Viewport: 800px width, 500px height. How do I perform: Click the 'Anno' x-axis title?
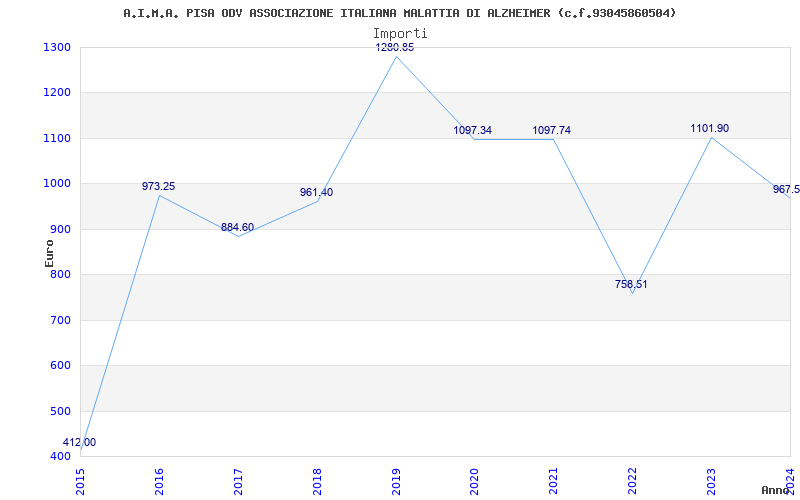776,490
